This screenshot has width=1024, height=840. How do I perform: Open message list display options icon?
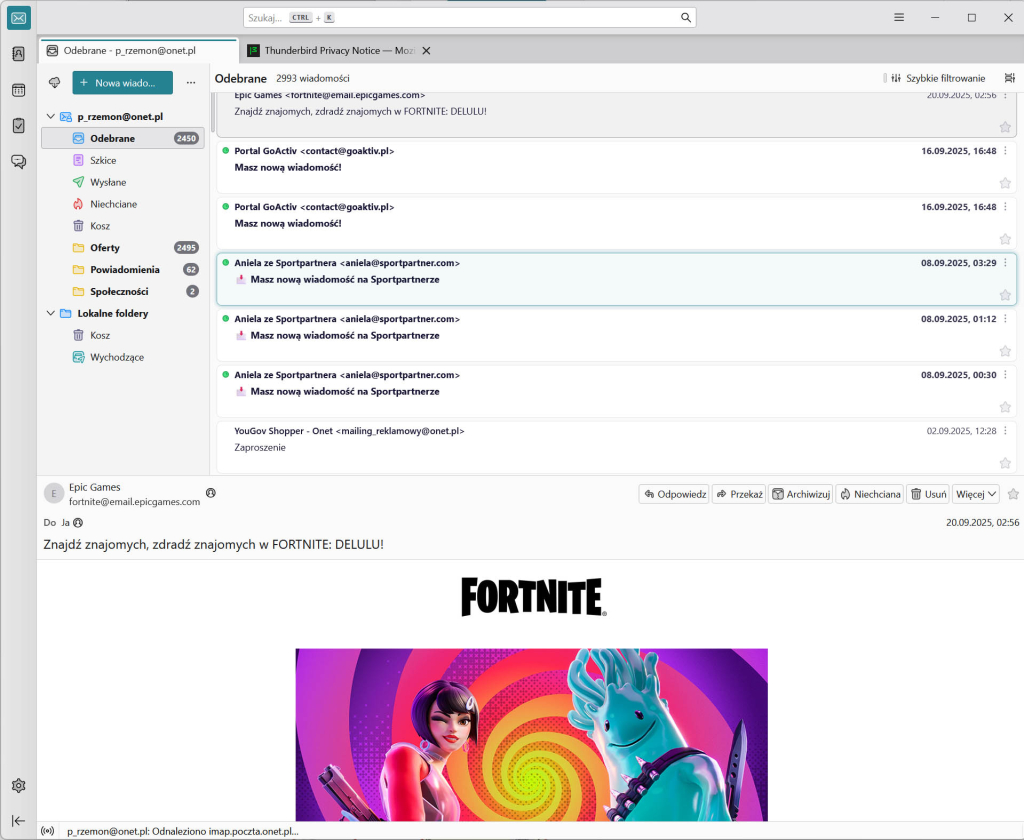[1009, 78]
